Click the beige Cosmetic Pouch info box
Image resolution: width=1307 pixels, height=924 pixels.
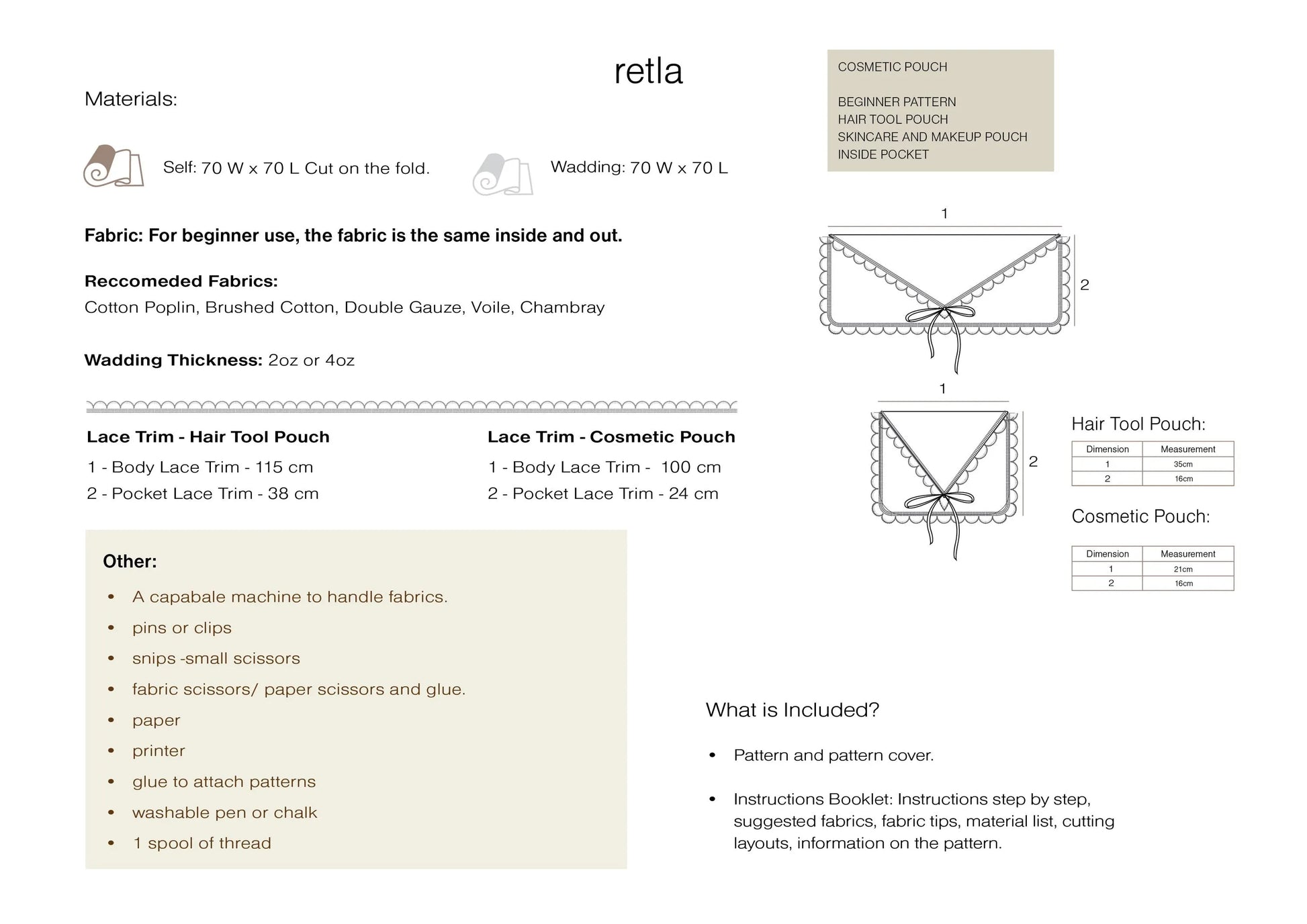tap(940, 110)
